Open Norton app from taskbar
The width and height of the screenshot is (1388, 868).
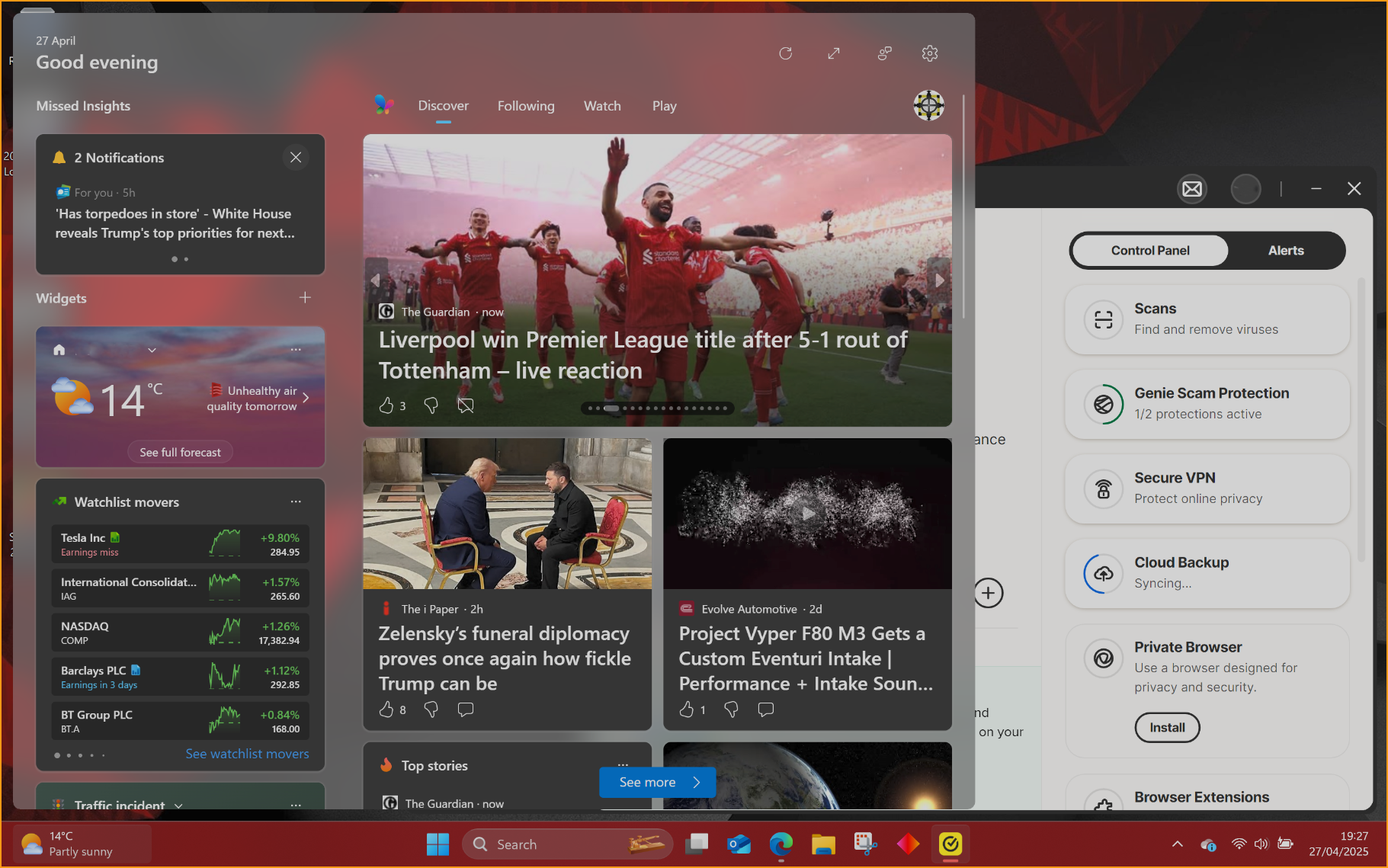click(950, 844)
